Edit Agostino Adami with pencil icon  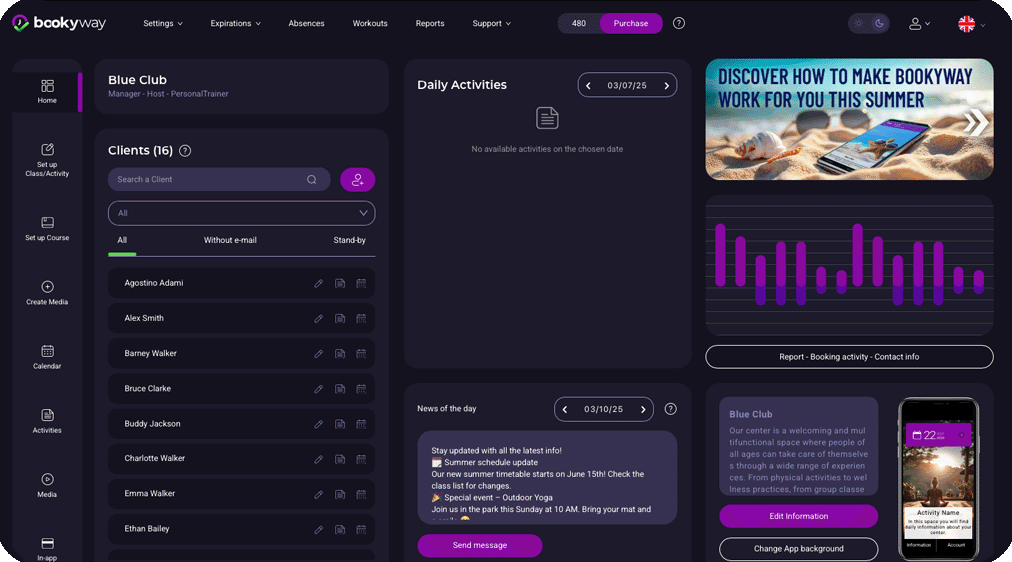pyautogui.click(x=319, y=283)
